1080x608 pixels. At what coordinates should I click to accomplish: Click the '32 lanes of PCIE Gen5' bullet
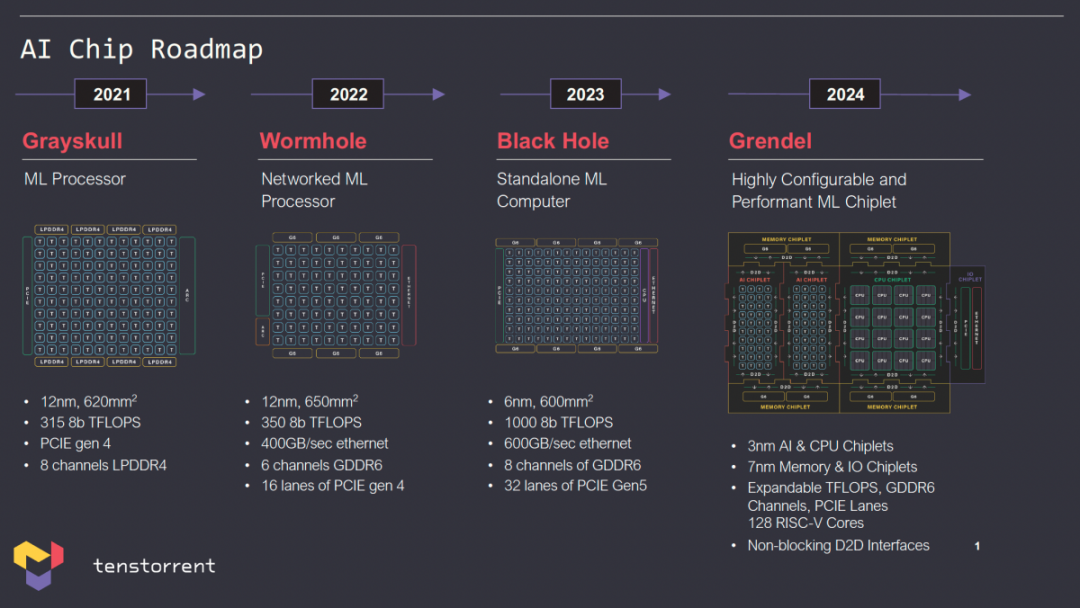click(576, 486)
